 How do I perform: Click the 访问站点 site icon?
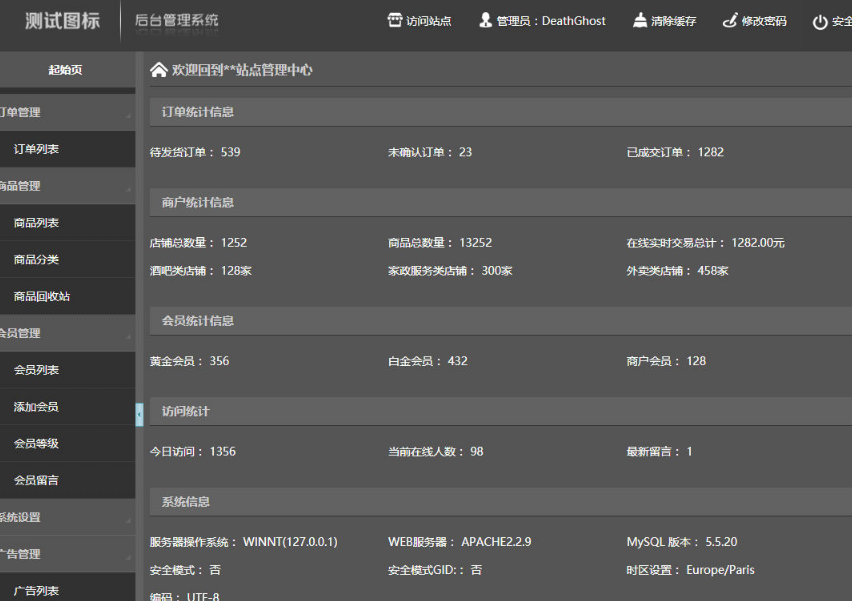(396, 19)
